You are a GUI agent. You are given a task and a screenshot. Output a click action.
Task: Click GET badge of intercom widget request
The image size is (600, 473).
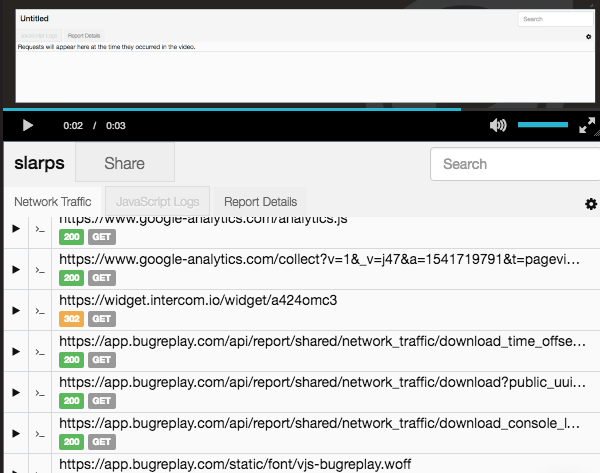tap(102, 319)
